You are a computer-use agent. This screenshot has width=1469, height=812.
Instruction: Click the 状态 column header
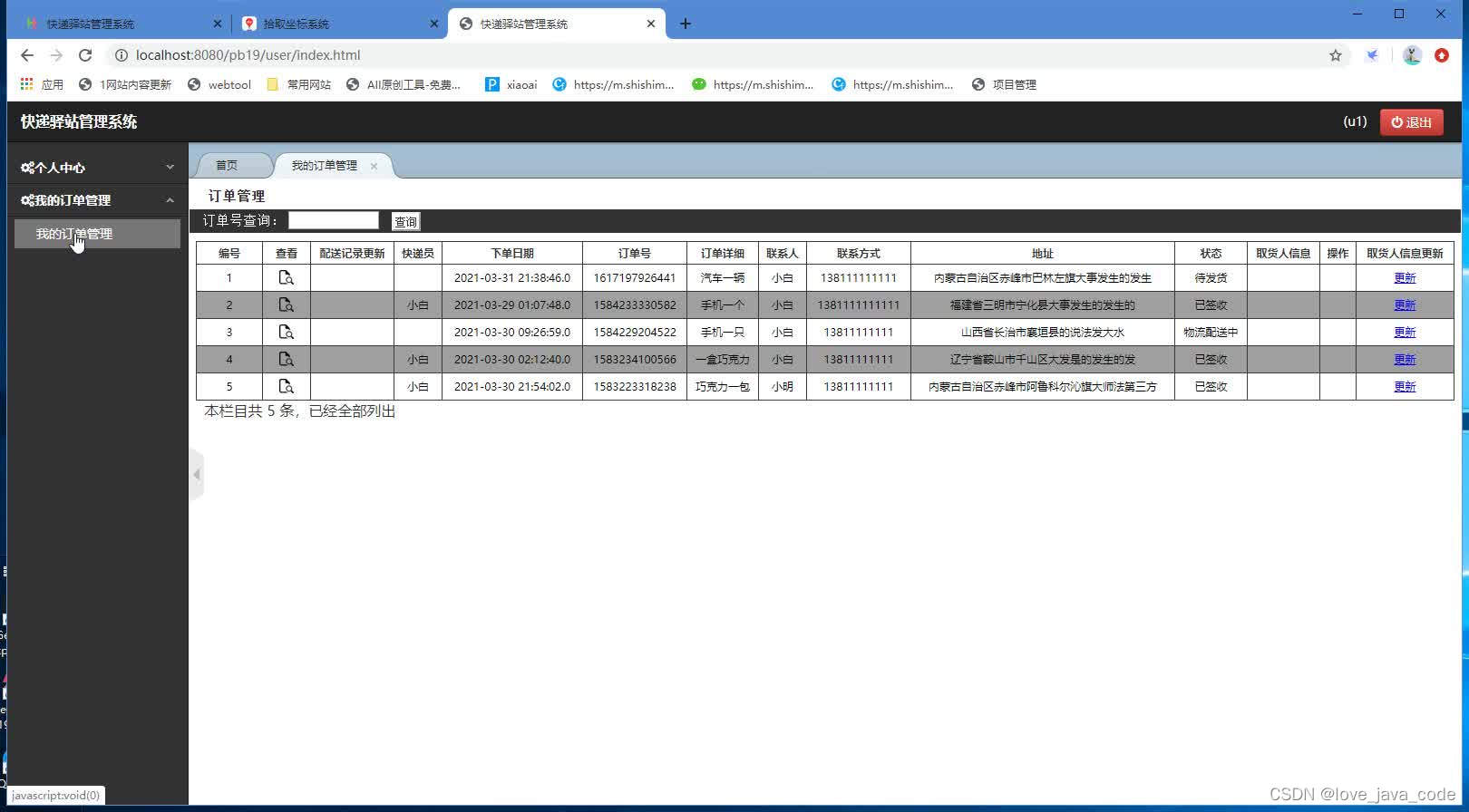[x=1211, y=254]
